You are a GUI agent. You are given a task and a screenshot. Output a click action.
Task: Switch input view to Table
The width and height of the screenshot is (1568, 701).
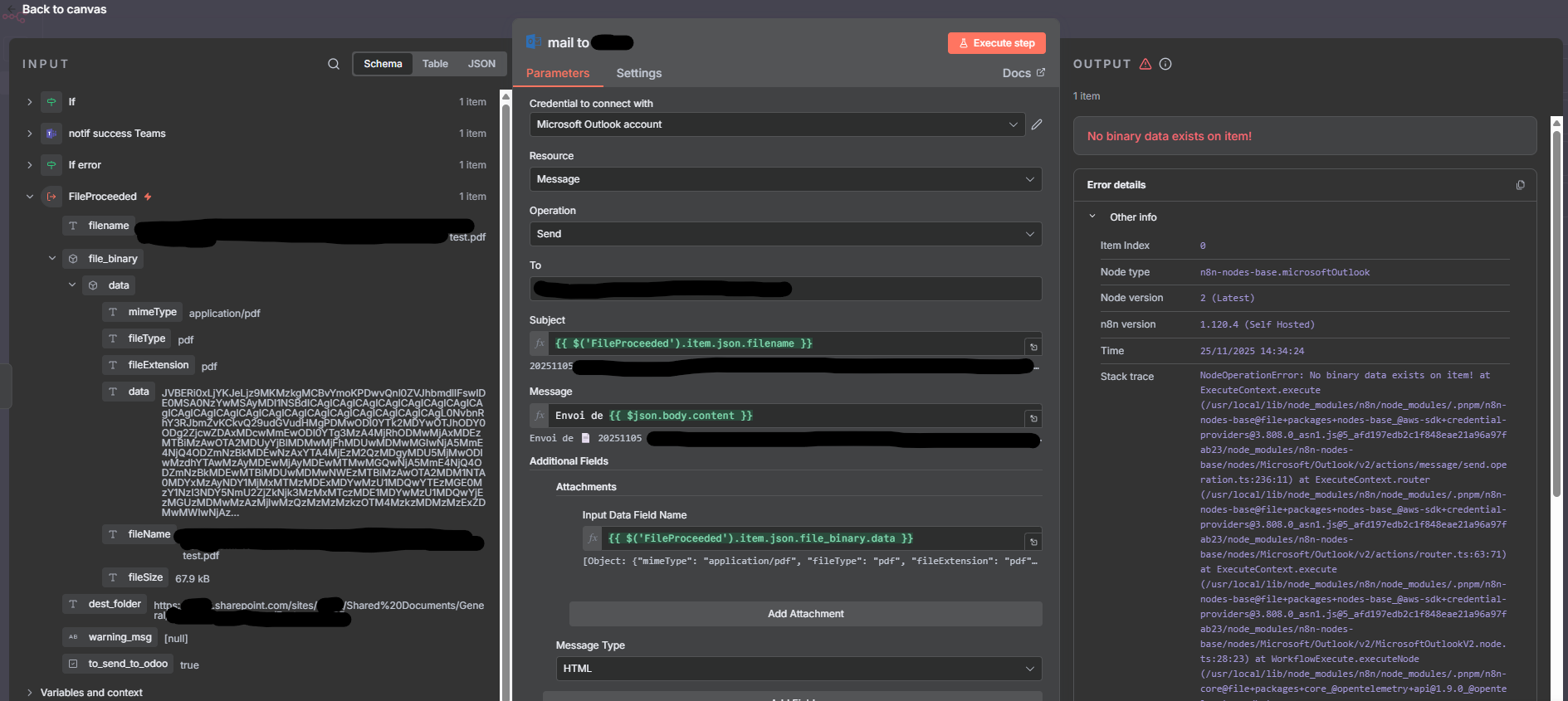click(x=435, y=64)
